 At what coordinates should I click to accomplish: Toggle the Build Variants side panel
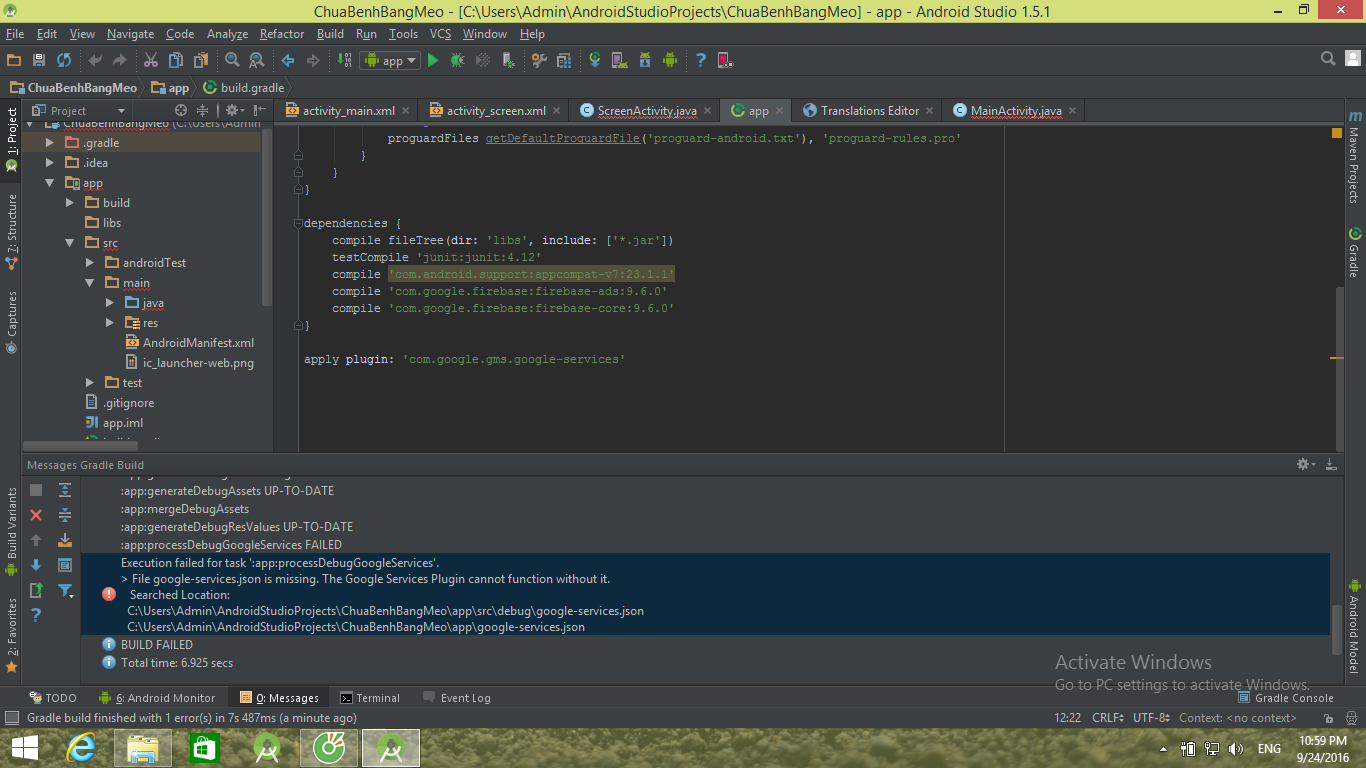pos(12,522)
